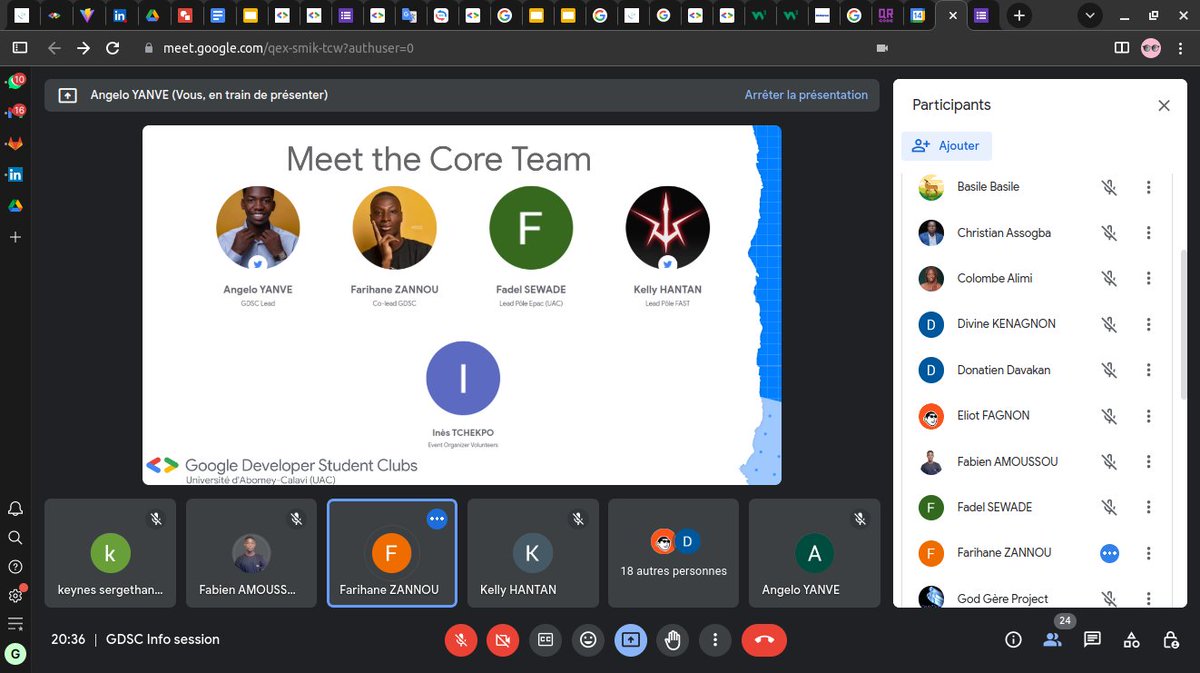Unmute the microphone in the call bar
1200x673 pixels.
click(461, 639)
